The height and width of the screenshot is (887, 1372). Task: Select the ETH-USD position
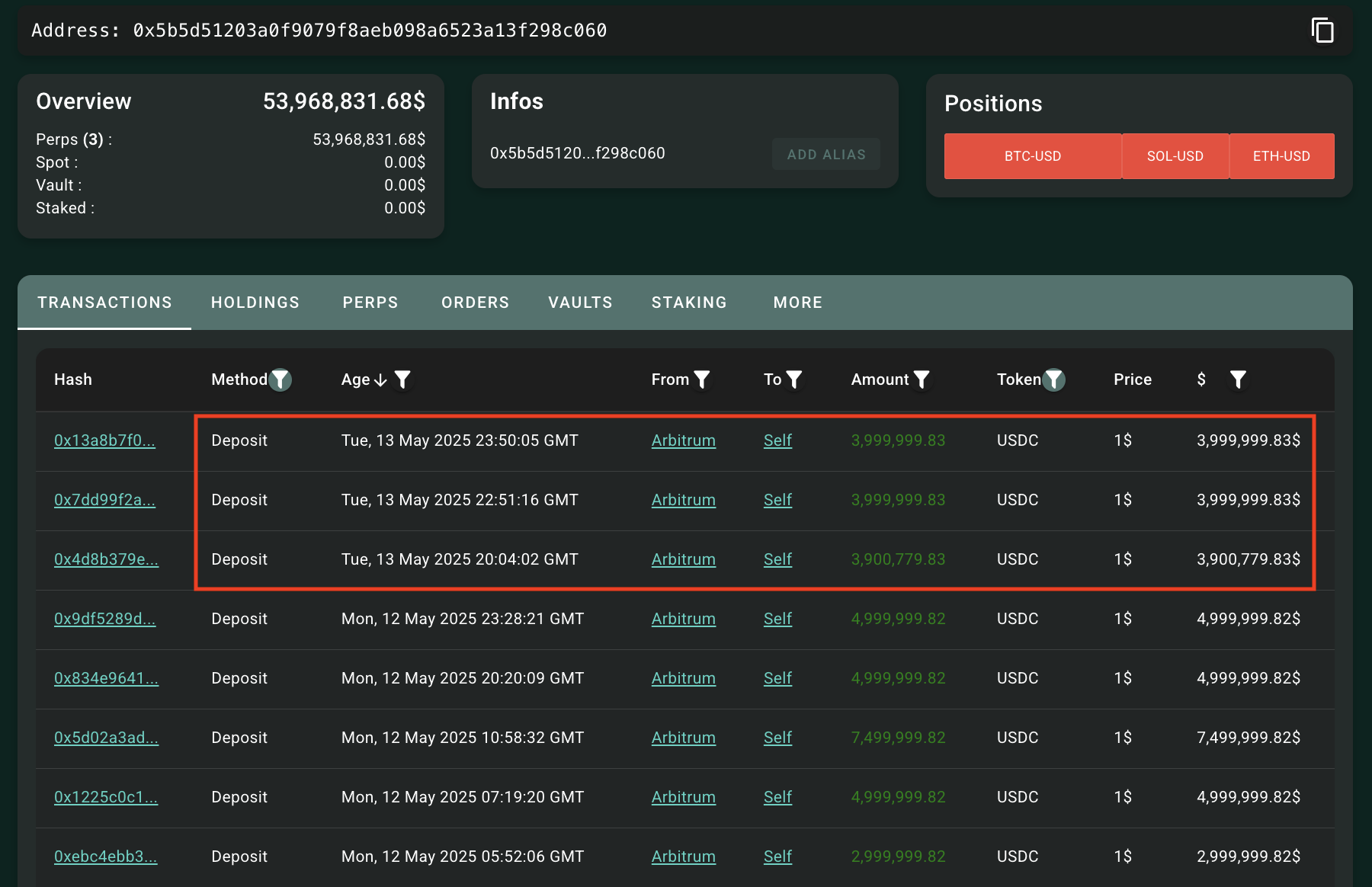tap(1281, 156)
